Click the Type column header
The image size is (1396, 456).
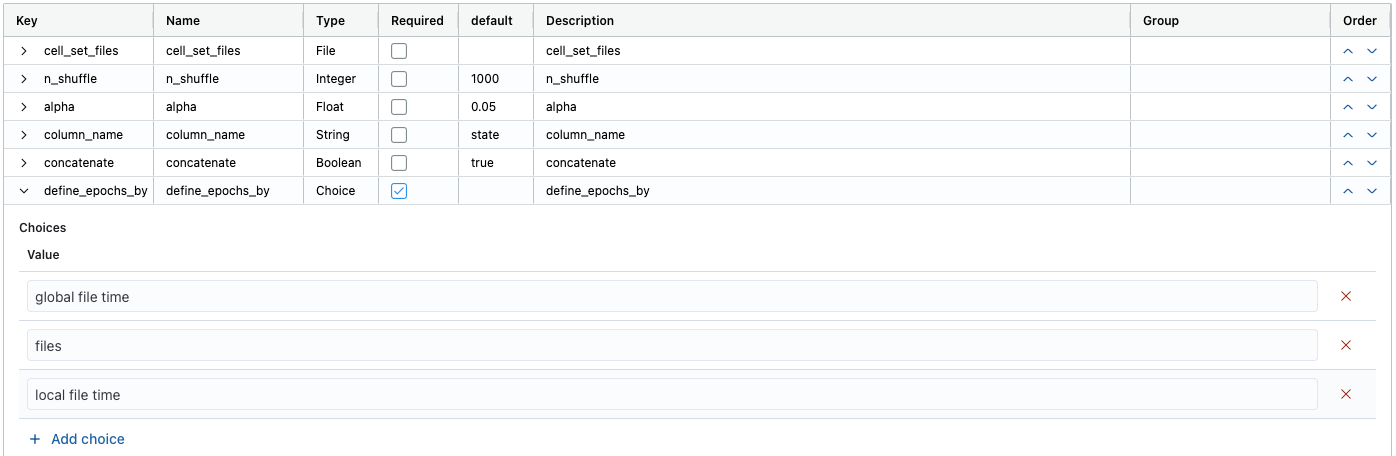pos(330,21)
